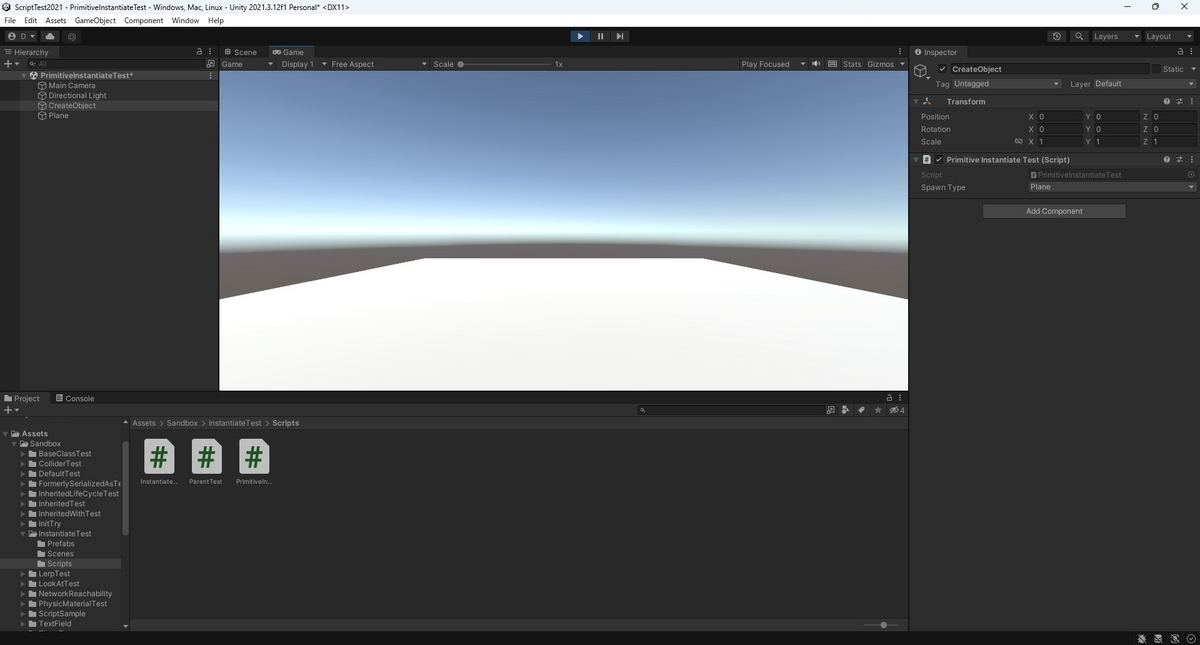The image size is (1200, 645).
Task: Open the Undo History icon near Layers
Action: pyautogui.click(x=1057, y=36)
